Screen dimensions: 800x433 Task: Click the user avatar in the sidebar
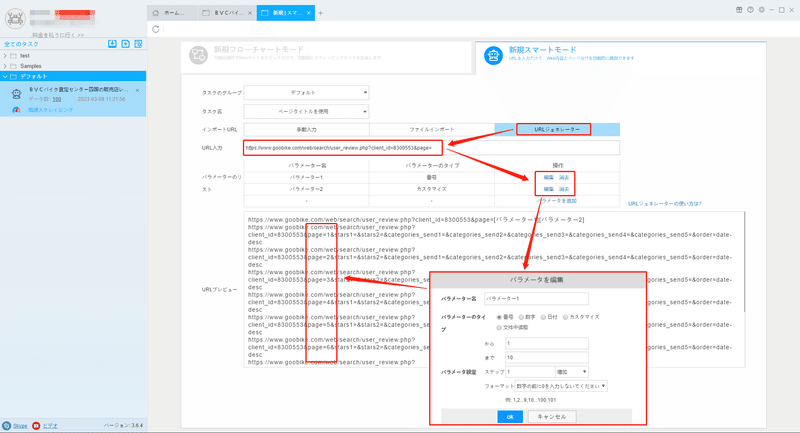15,18
